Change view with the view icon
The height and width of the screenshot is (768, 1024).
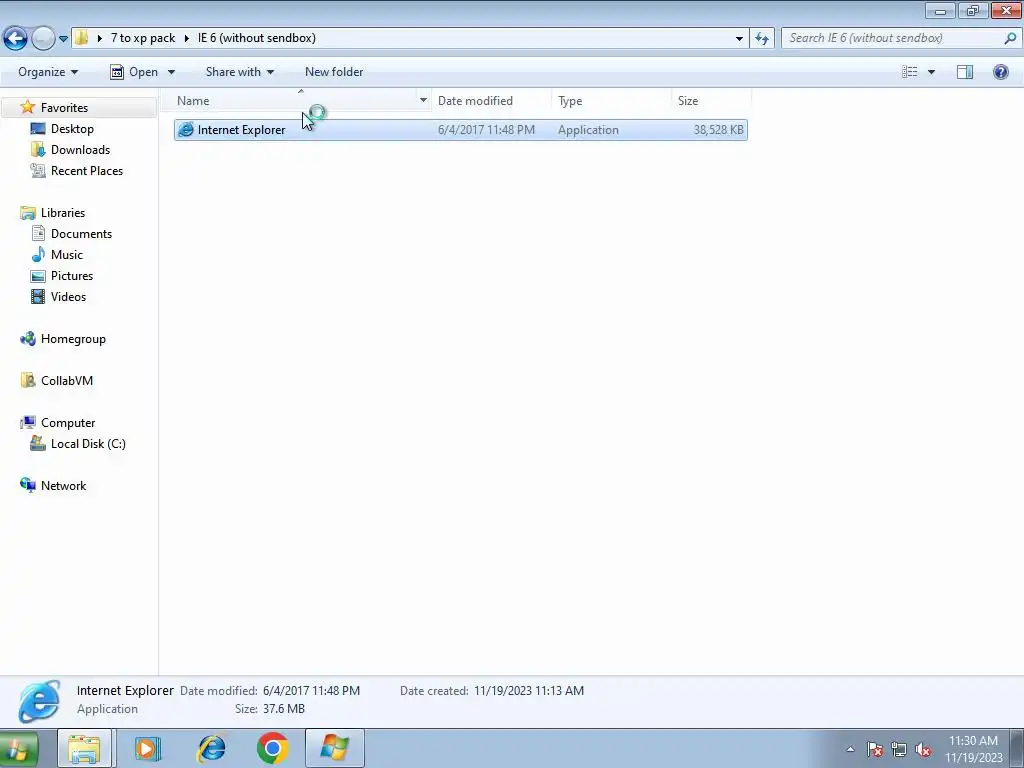click(x=909, y=72)
